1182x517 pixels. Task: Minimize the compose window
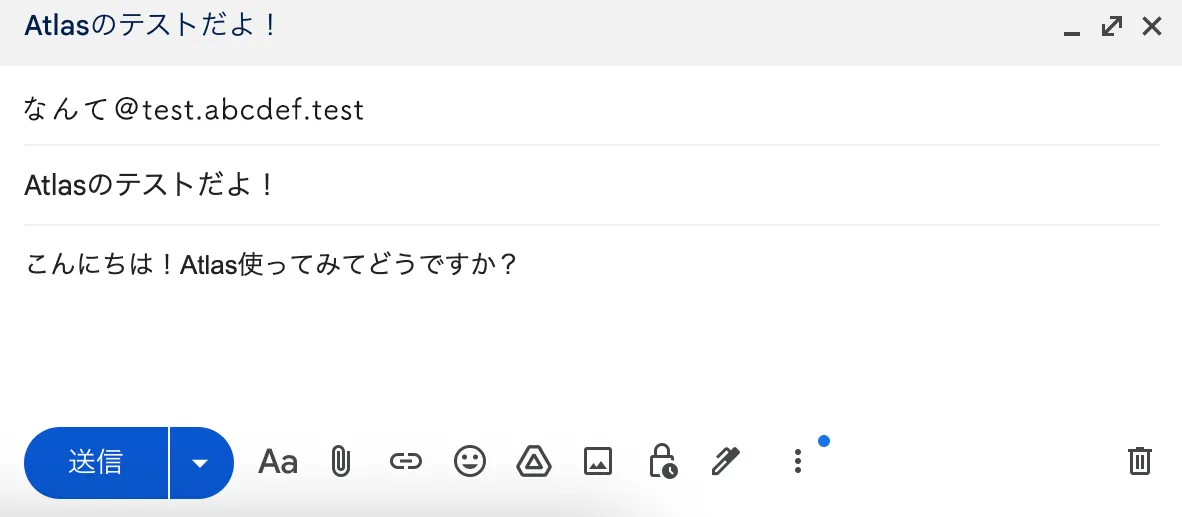(x=1072, y=29)
